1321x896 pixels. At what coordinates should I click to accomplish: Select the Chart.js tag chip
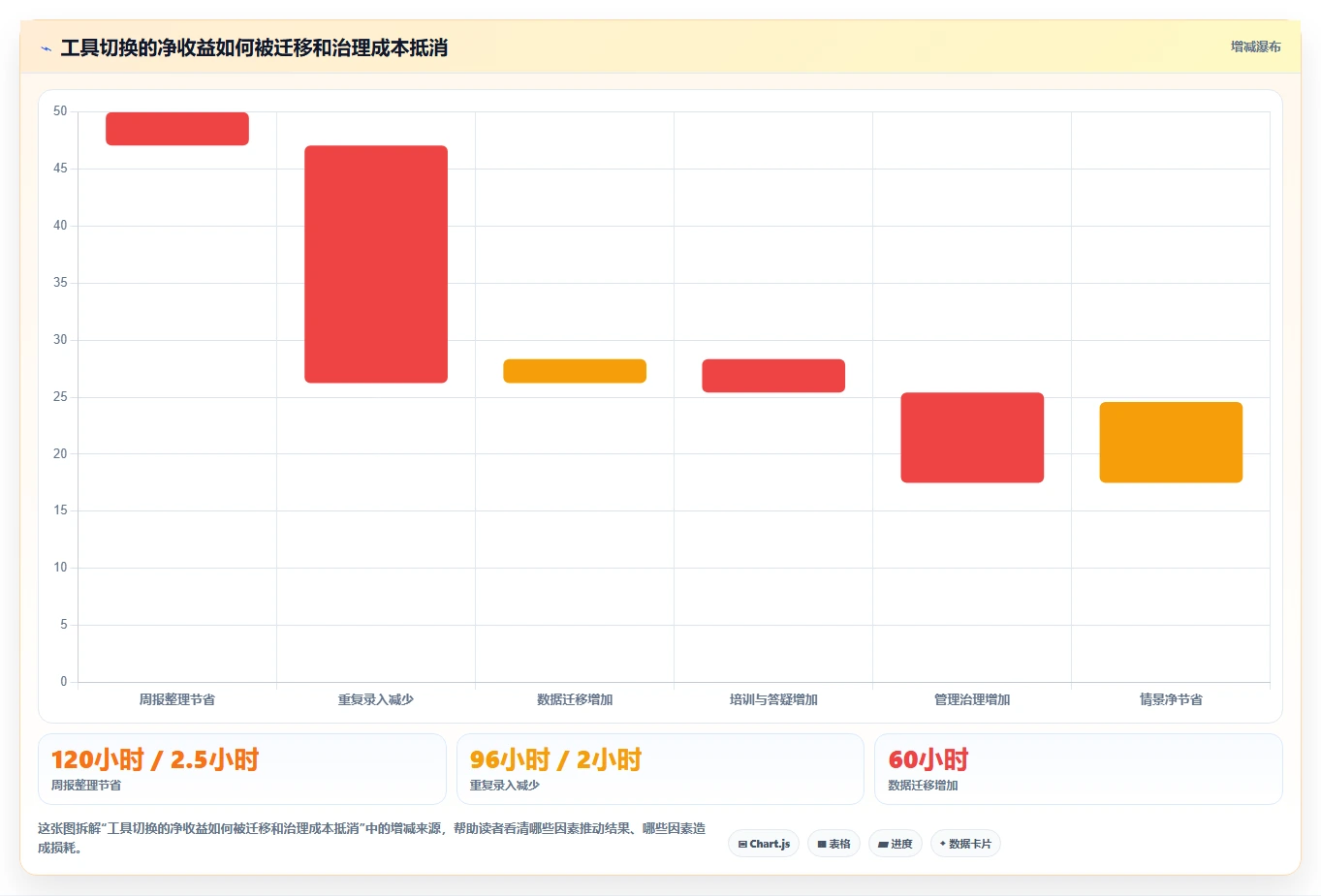tap(764, 844)
